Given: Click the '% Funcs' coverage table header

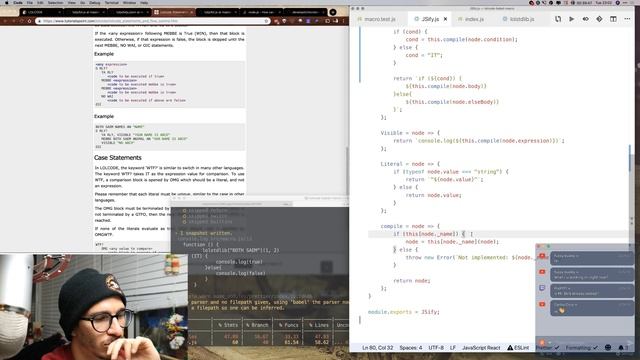Looking at the screenshot, I should (x=289, y=325).
